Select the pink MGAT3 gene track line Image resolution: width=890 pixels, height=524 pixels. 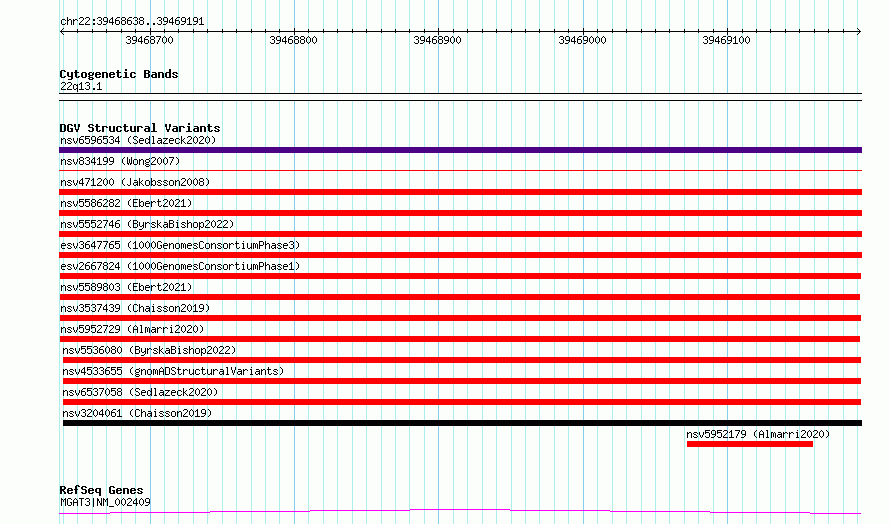(x=460, y=512)
